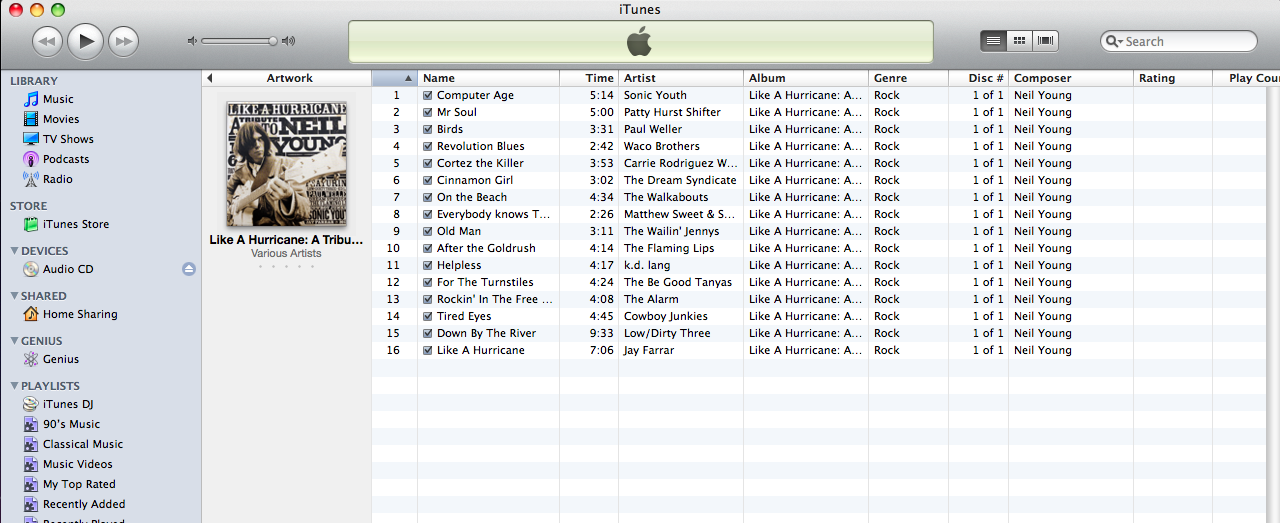Click the Search field
Image resolution: width=1280 pixels, height=523 pixels.
point(1178,41)
